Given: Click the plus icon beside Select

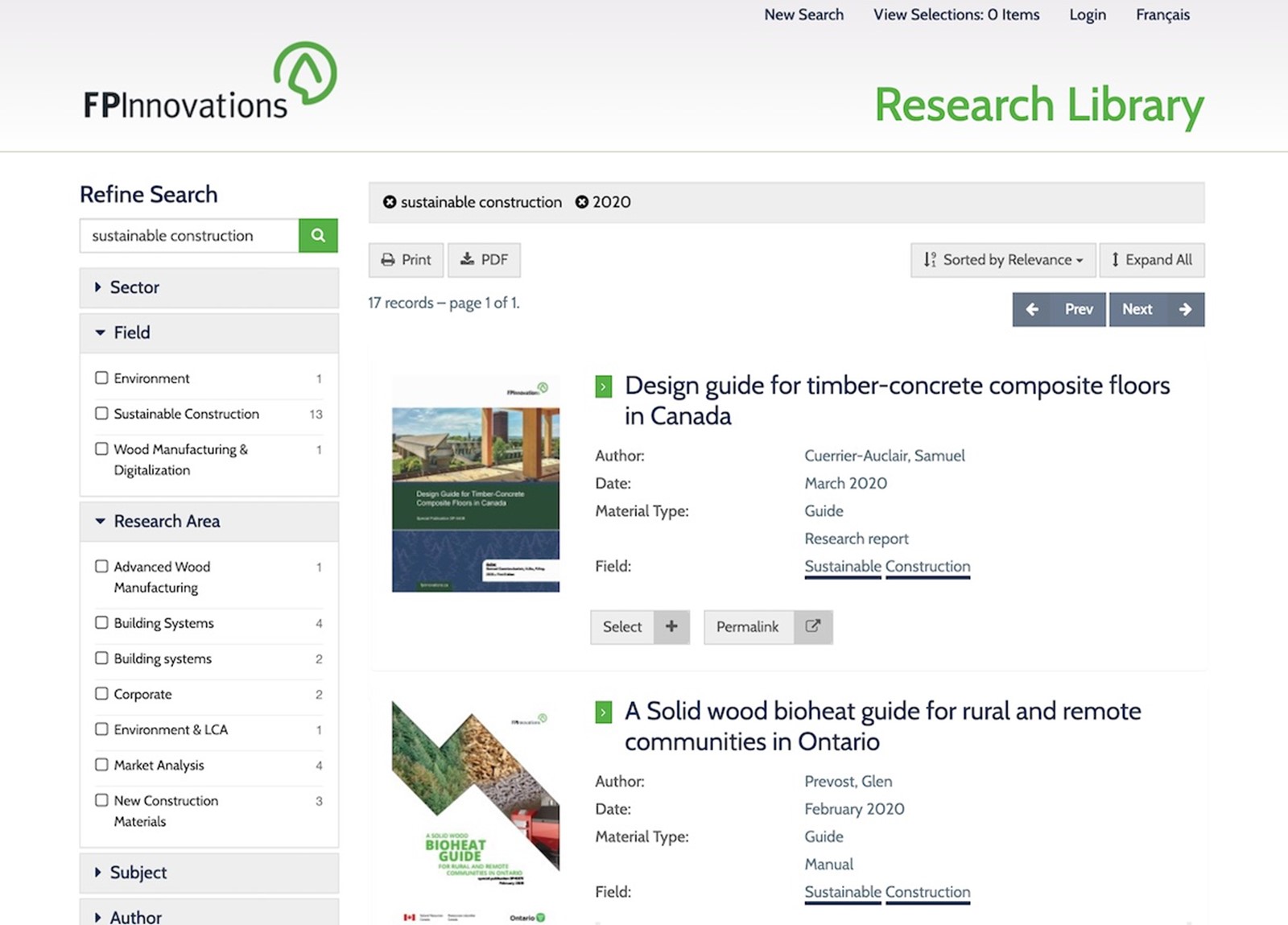Looking at the screenshot, I should click(671, 626).
